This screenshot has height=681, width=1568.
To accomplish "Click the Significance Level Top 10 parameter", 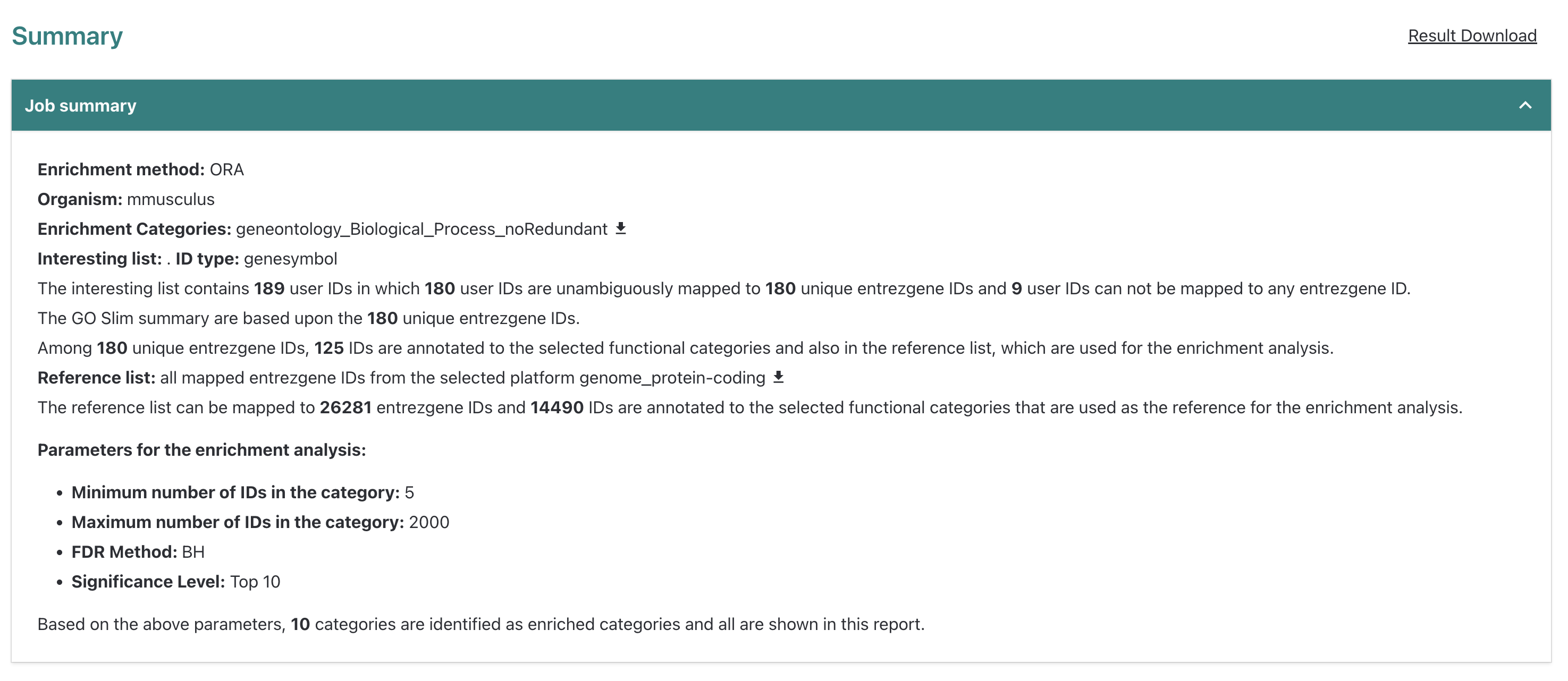I will click(175, 582).
